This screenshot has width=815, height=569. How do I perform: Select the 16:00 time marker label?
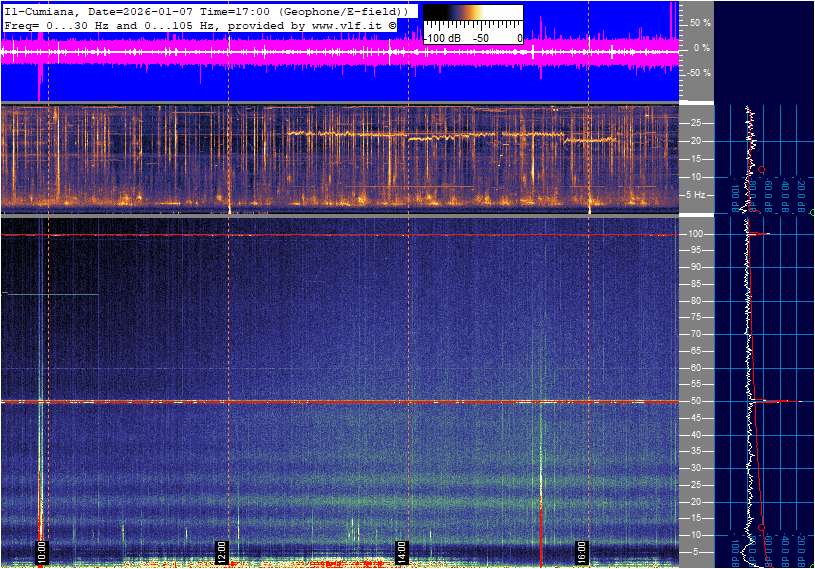click(581, 552)
